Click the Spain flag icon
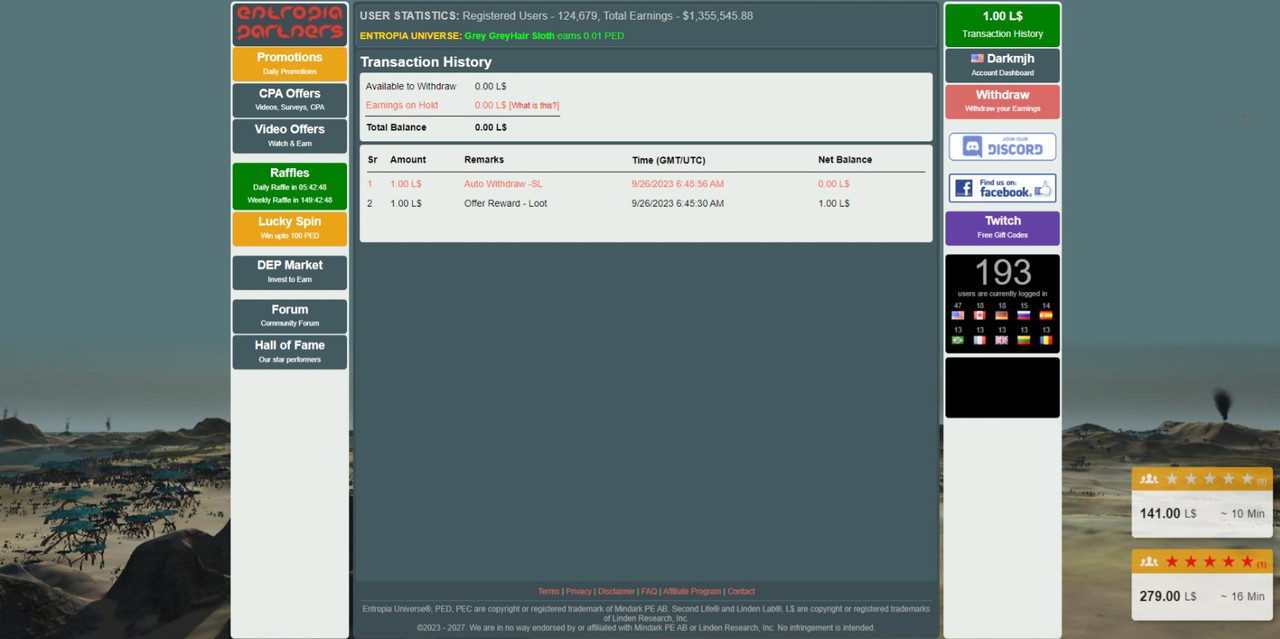The image size is (1280, 639). (1046, 315)
